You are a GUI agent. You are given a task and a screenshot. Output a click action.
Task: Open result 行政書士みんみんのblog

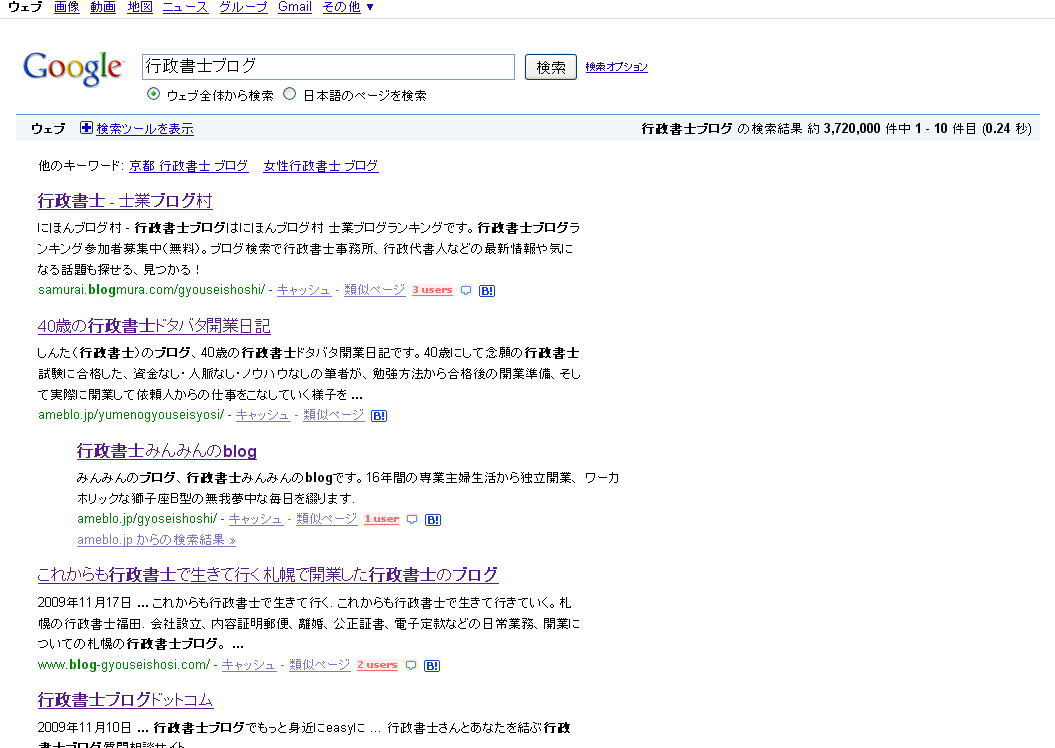coord(167,451)
